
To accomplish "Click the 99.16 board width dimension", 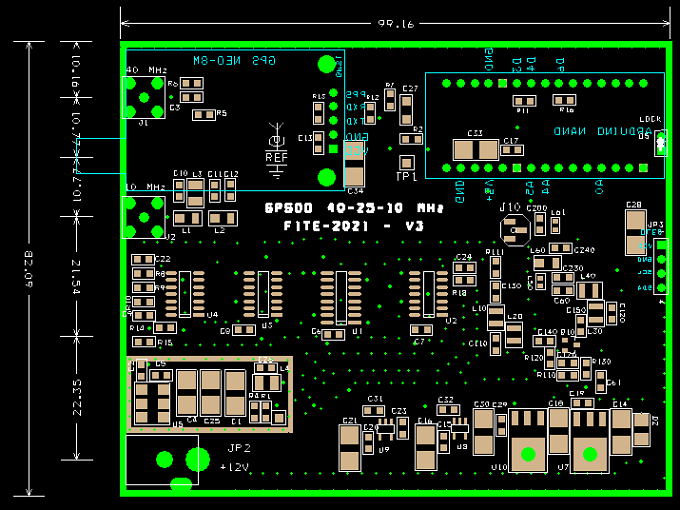I will (396, 24).
